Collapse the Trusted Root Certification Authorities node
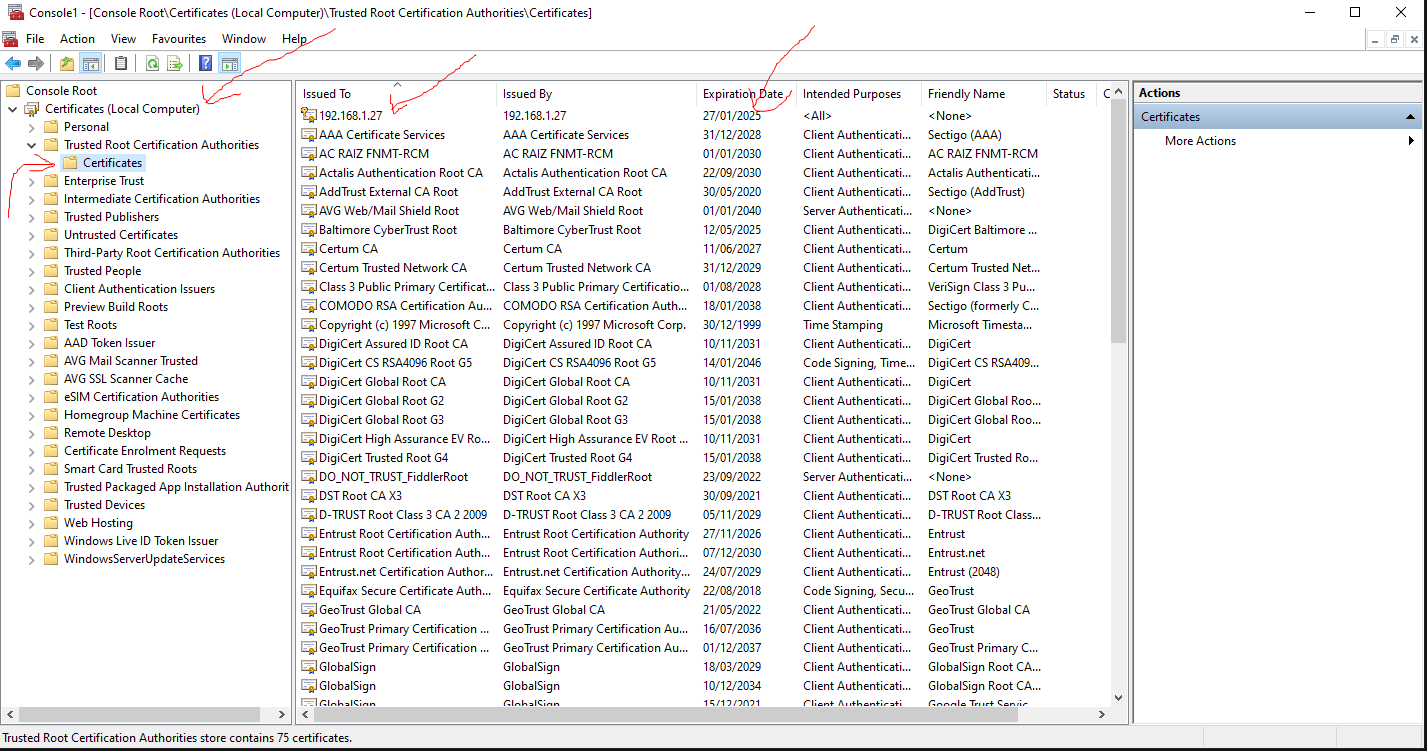 (31, 145)
